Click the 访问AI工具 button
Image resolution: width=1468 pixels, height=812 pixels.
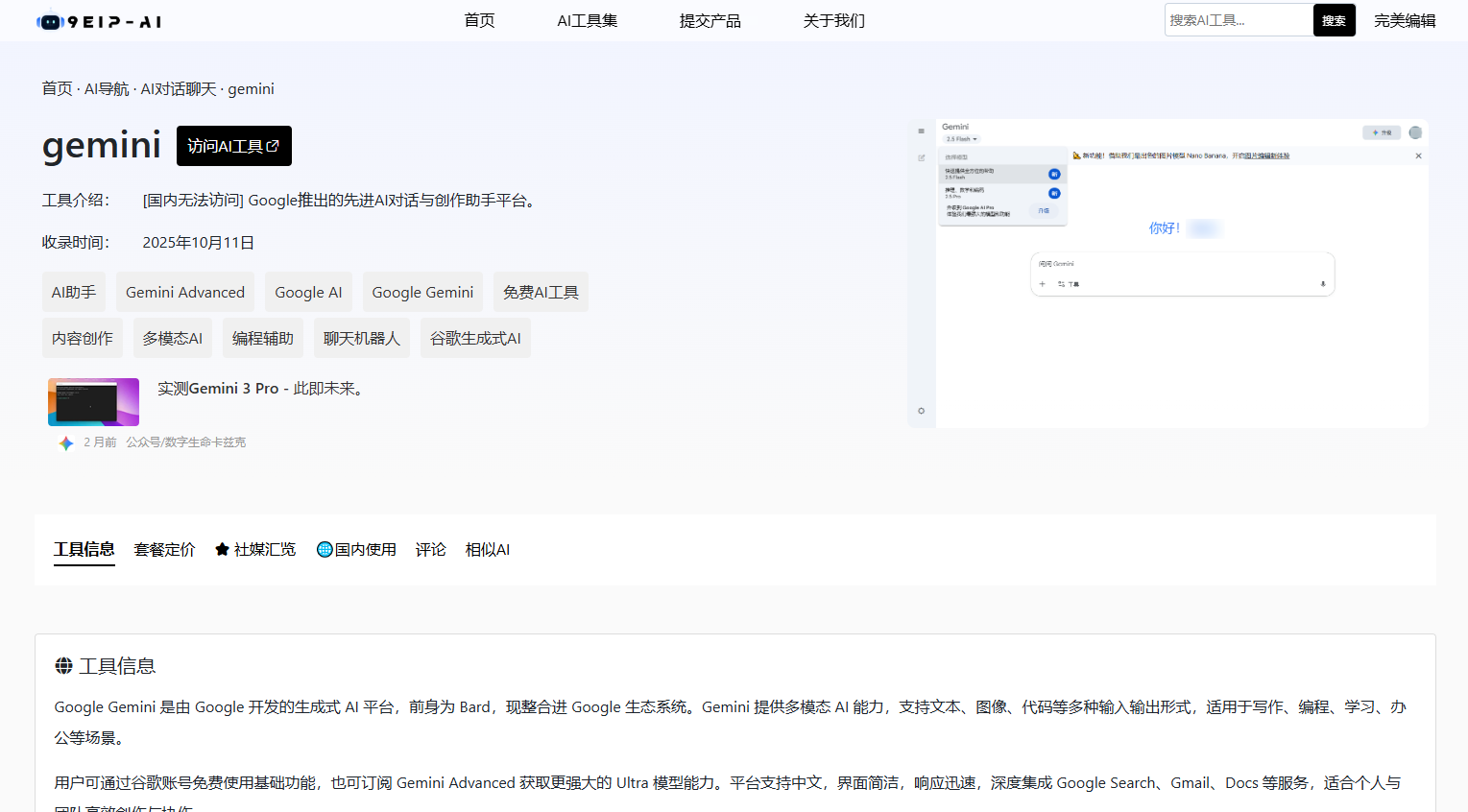[233, 145]
